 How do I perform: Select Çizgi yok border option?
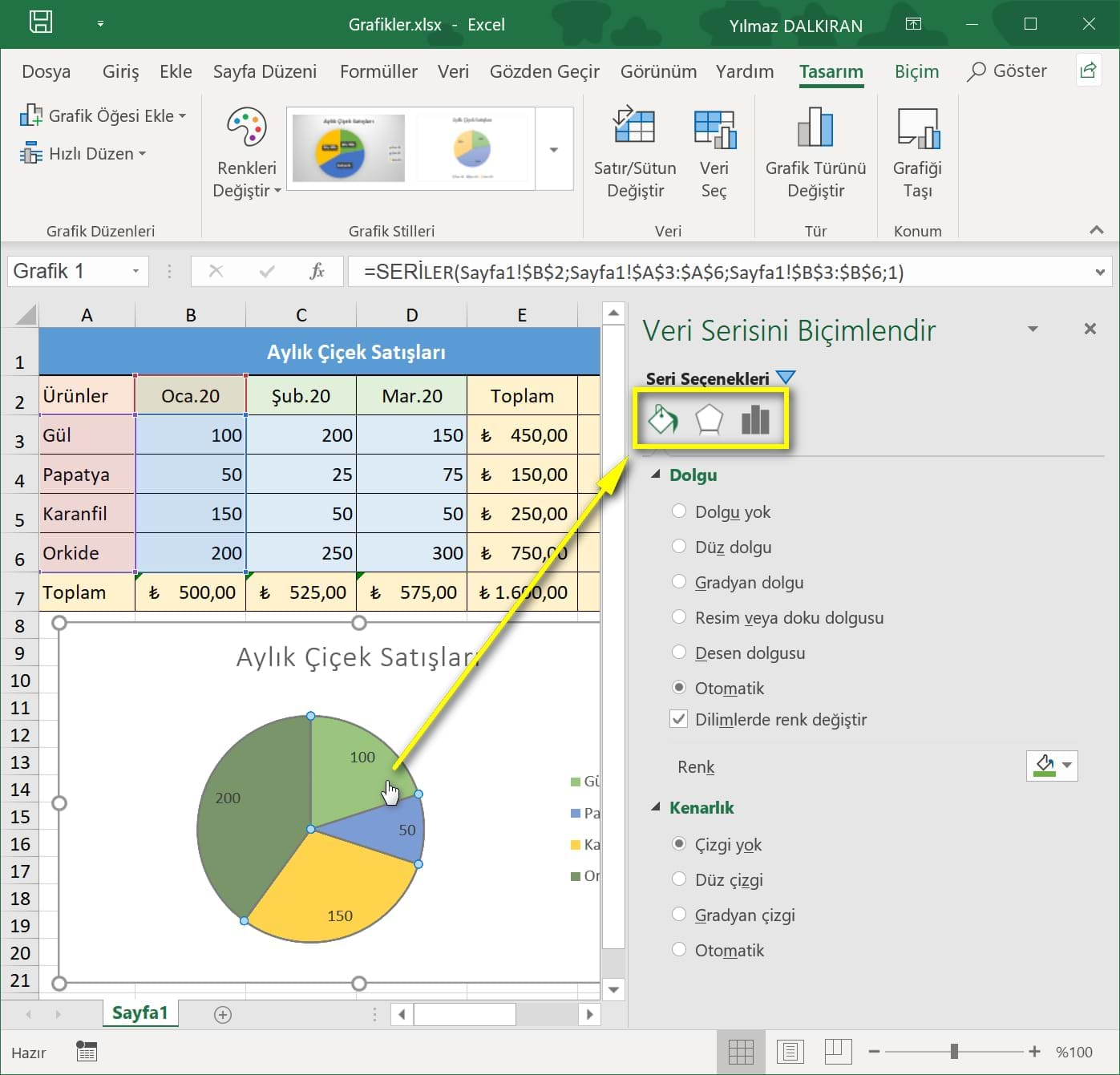point(679,843)
